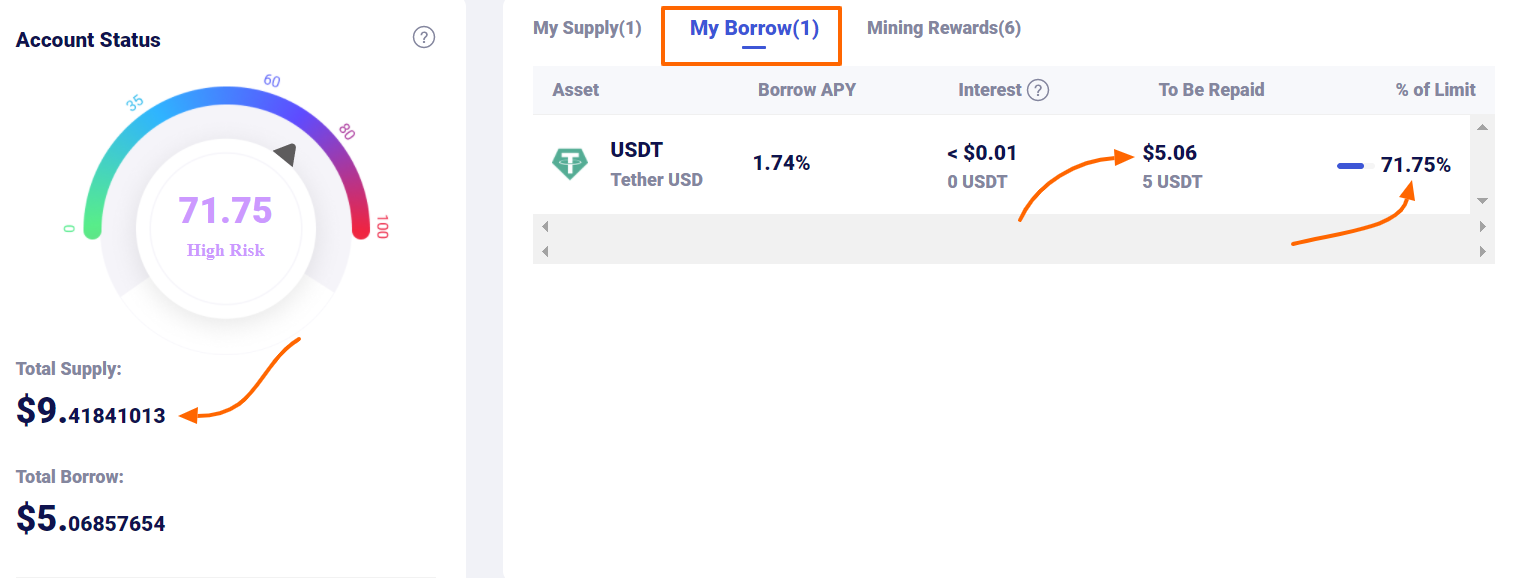Click the % of Limit column header

[x=1436, y=90]
